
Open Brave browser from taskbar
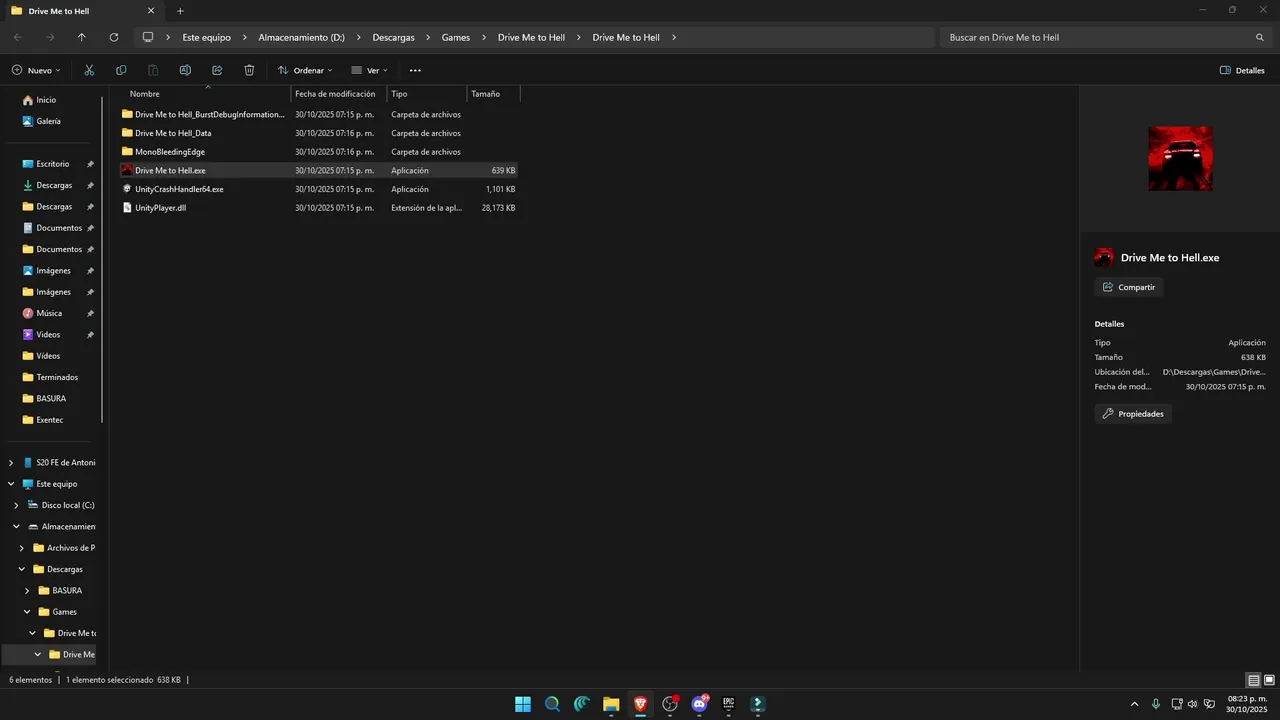[x=641, y=704]
